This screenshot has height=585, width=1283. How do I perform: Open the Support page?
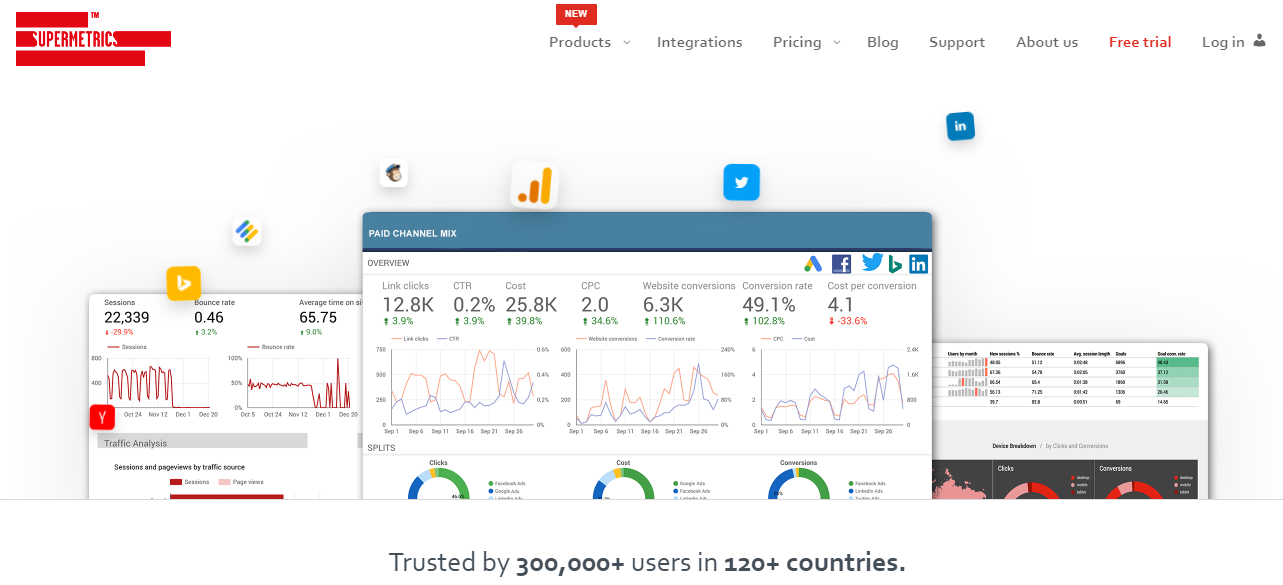click(957, 42)
